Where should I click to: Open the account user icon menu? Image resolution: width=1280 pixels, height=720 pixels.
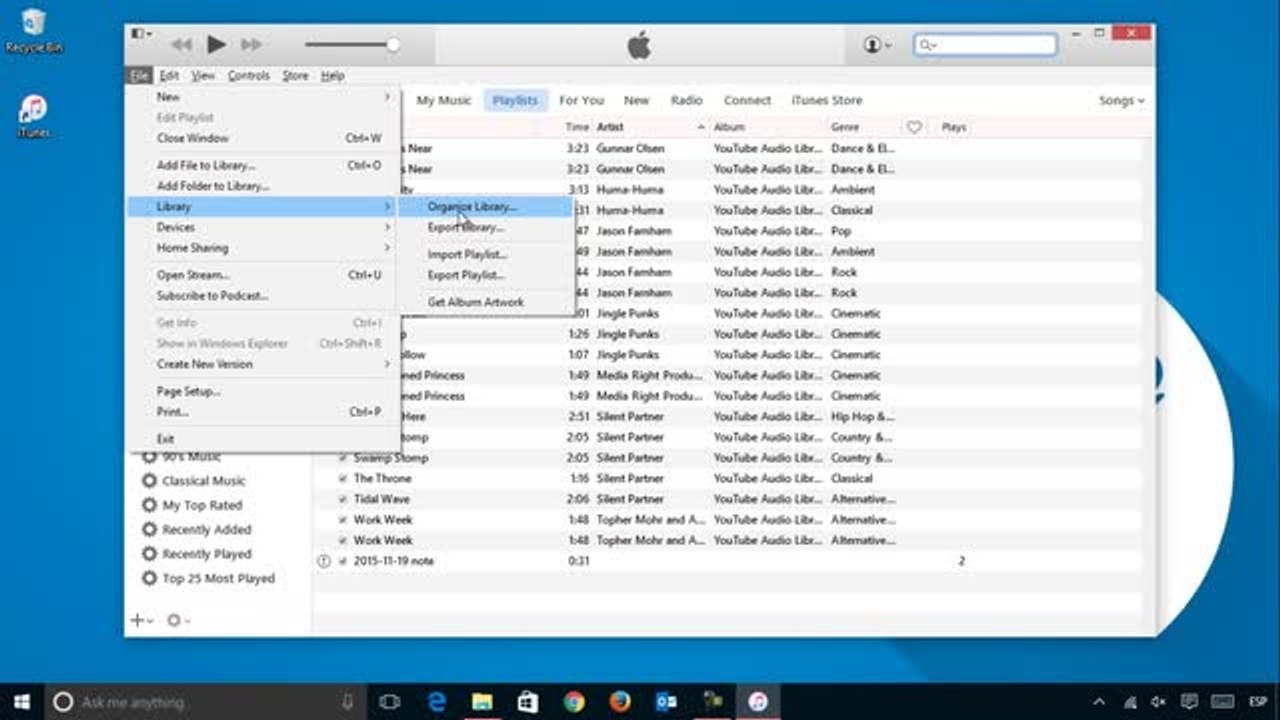(x=877, y=45)
